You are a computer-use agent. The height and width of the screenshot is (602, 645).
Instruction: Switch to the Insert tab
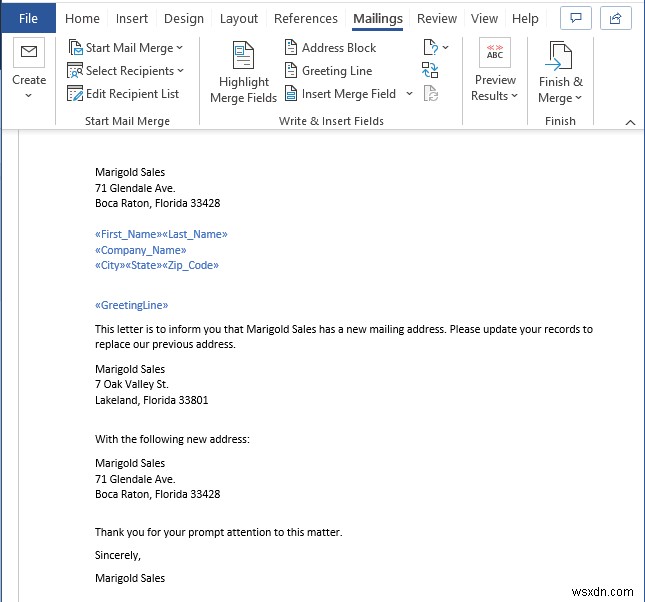tap(132, 19)
